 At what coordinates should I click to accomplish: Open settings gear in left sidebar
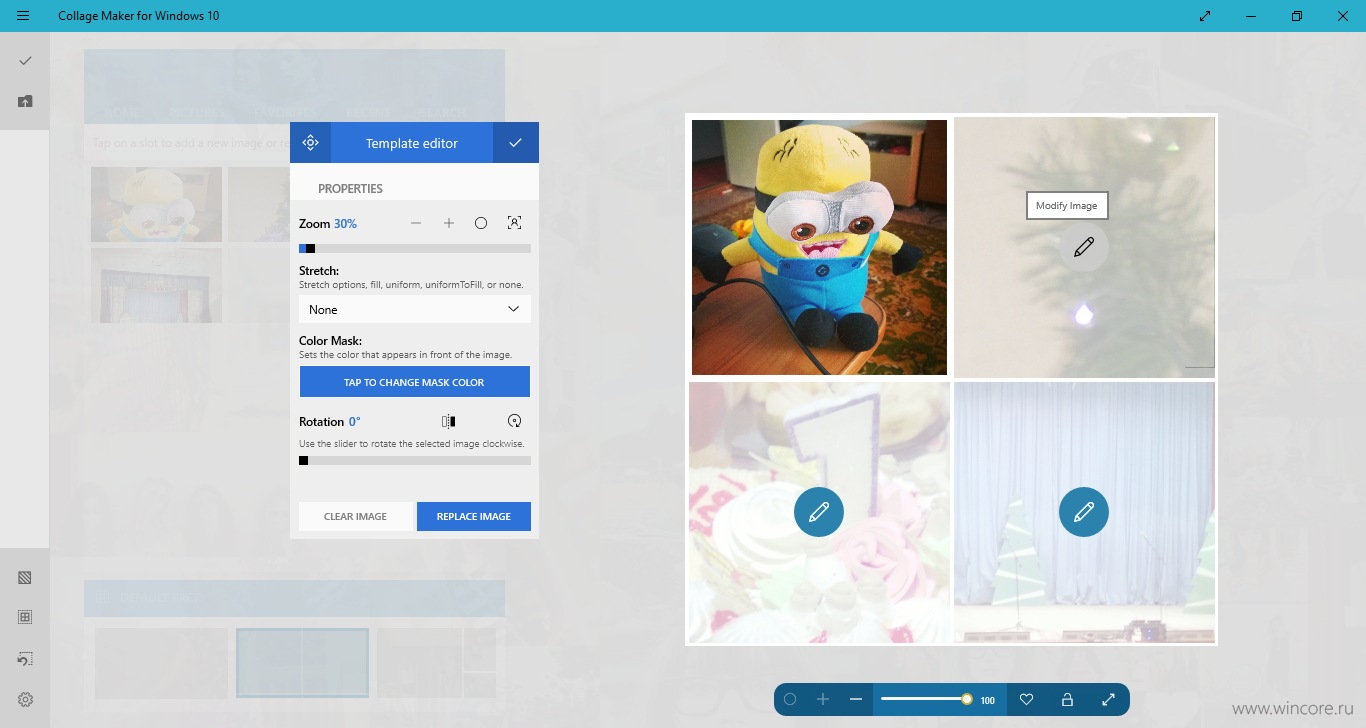(25, 699)
